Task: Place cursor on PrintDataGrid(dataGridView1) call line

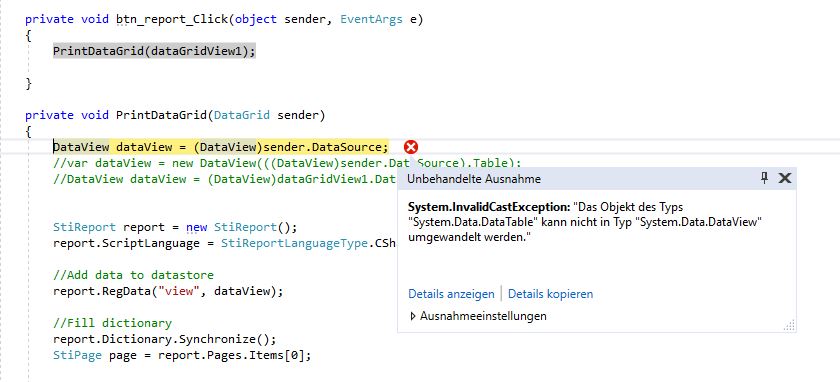Action: (x=154, y=51)
